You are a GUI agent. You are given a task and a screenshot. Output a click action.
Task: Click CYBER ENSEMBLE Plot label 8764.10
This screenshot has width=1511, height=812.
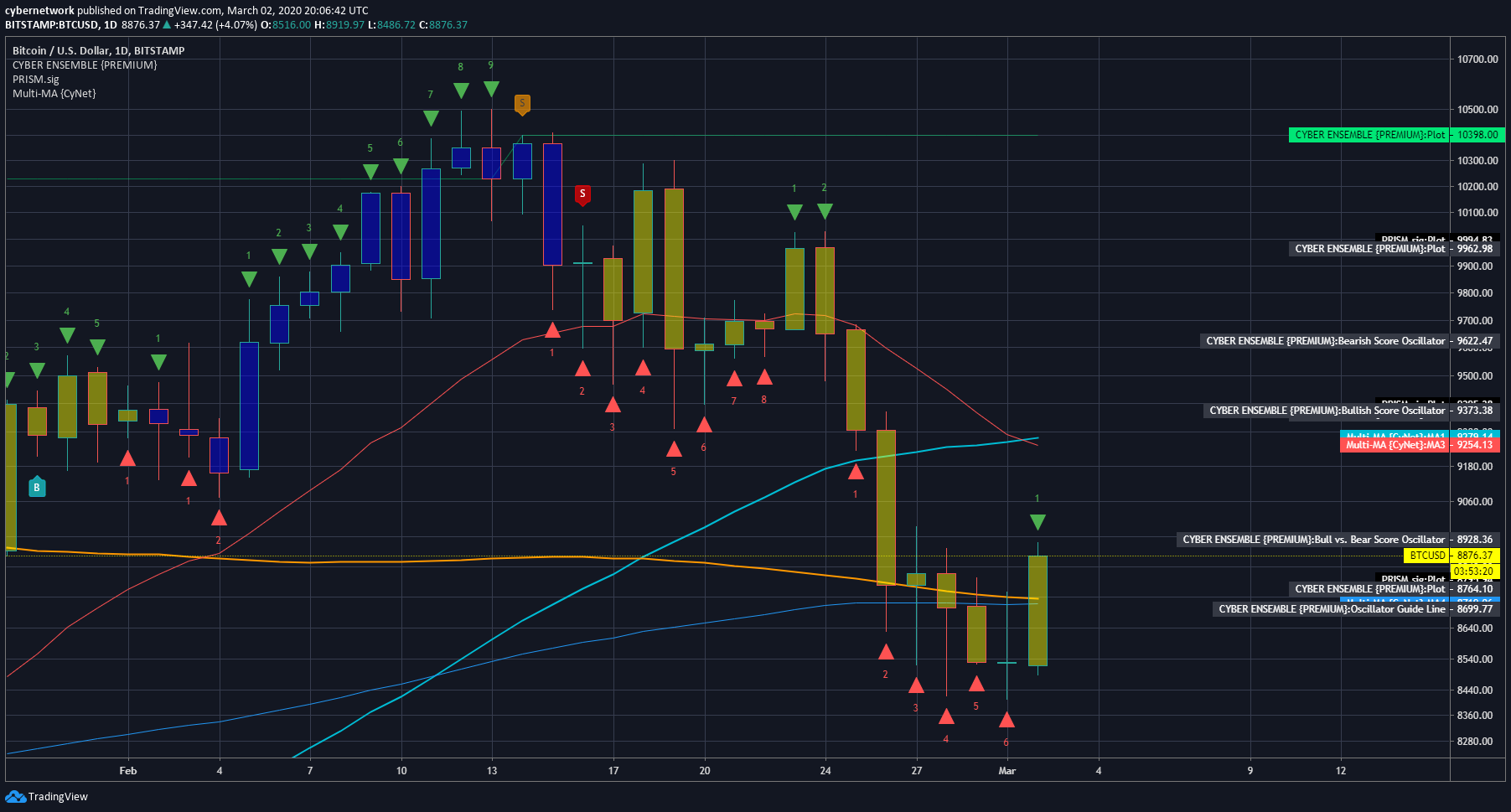pyautogui.click(x=1395, y=589)
